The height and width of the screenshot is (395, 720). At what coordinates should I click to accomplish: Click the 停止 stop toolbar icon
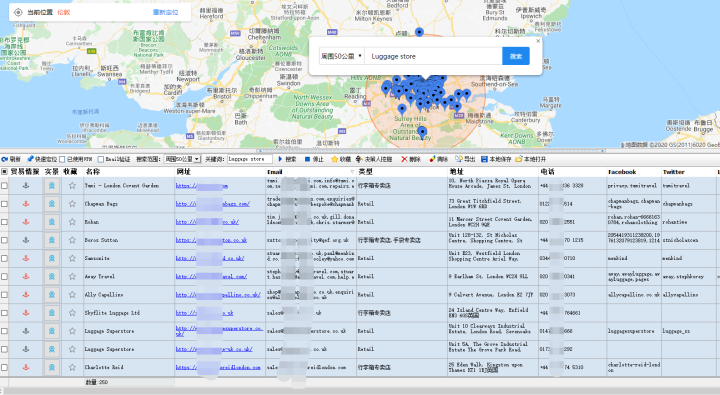click(x=307, y=159)
